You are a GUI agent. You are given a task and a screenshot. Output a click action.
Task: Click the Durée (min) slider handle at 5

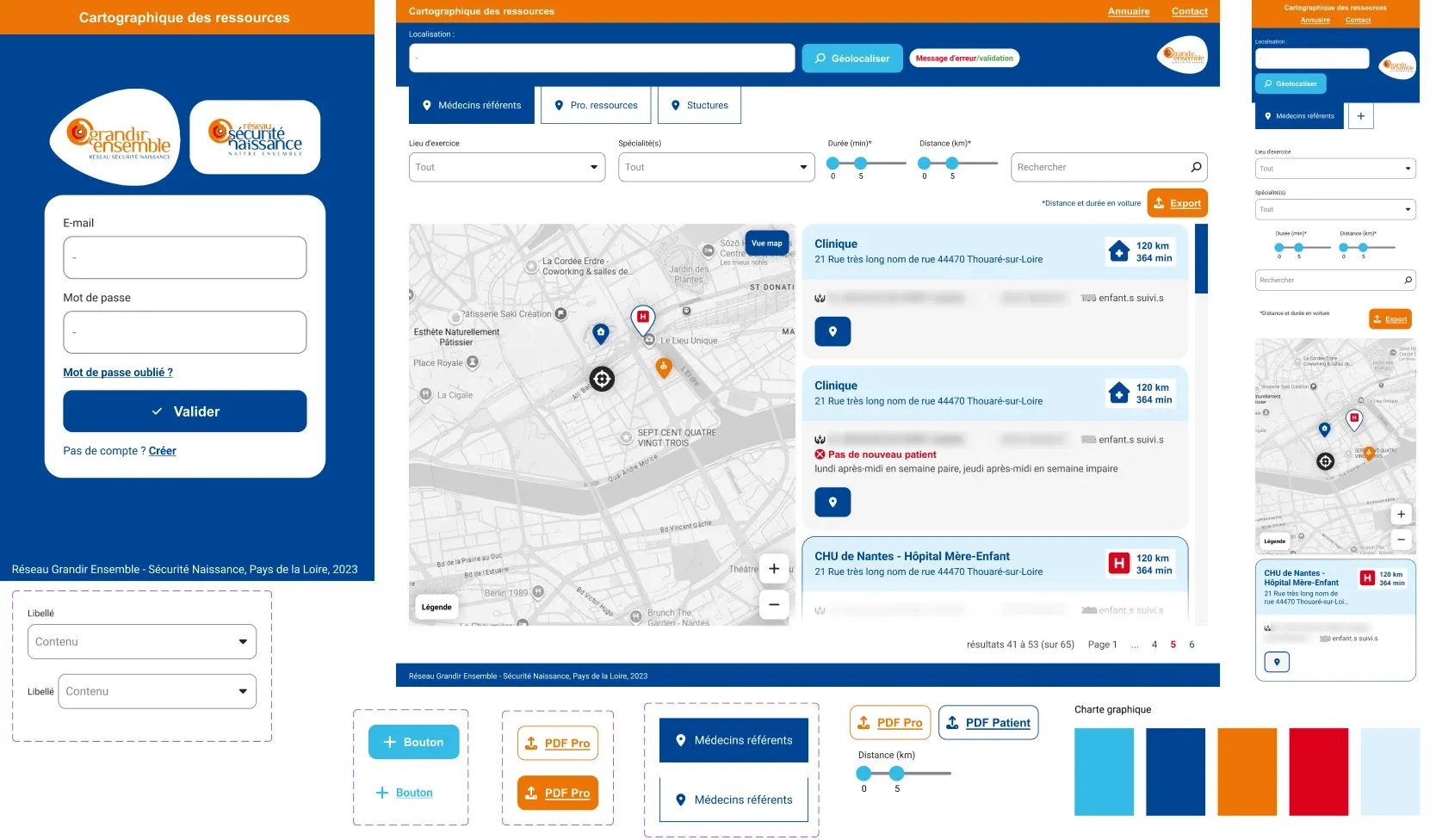click(x=859, y=163)
